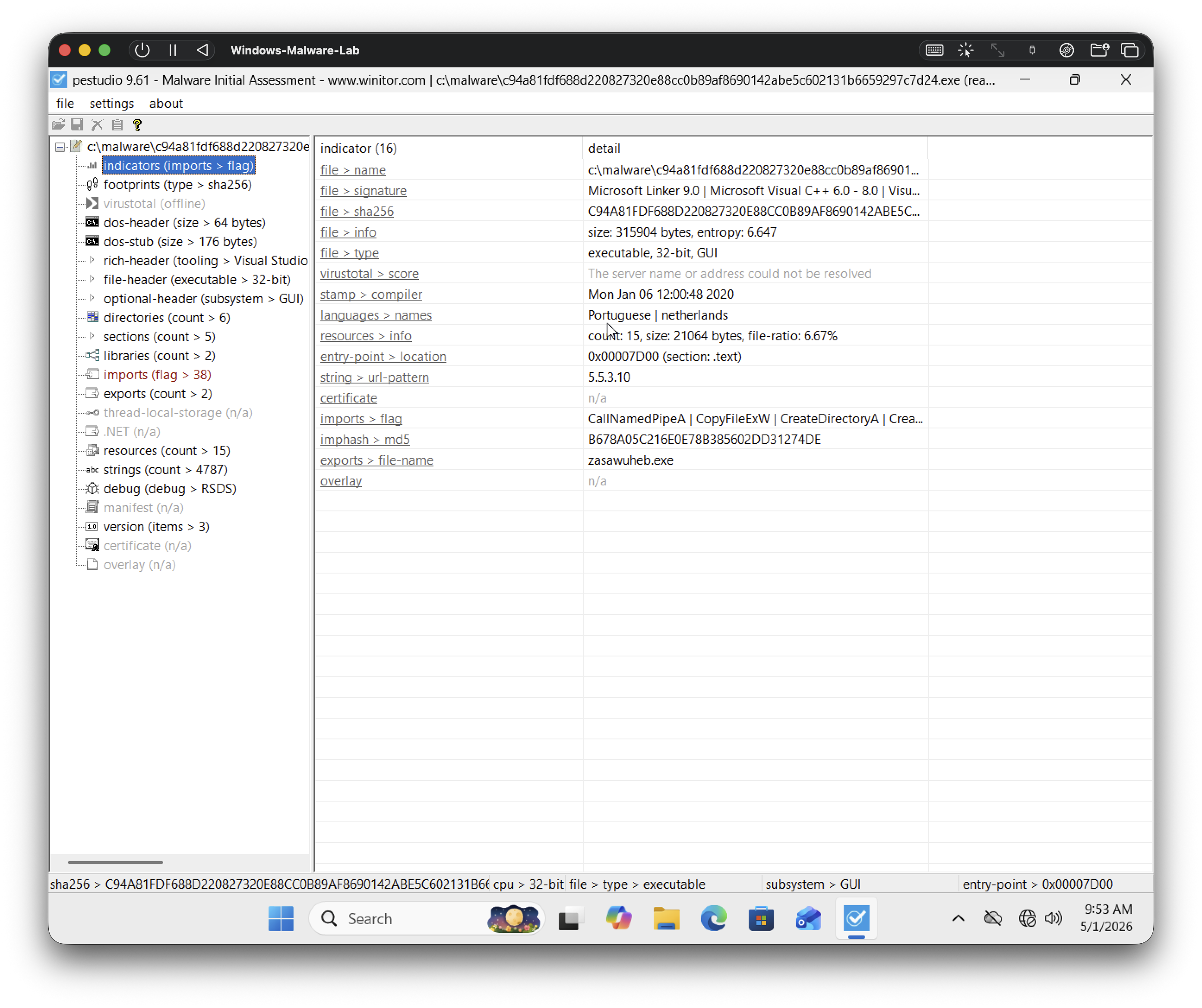Close file toolbar icon with crossed tools

point(97,124)
